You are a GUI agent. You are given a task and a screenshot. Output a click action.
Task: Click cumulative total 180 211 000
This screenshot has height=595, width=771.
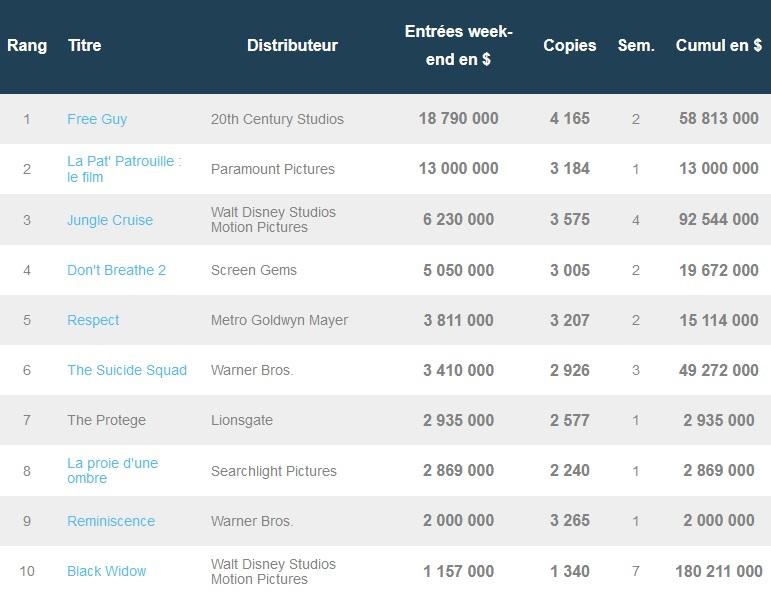718,571
